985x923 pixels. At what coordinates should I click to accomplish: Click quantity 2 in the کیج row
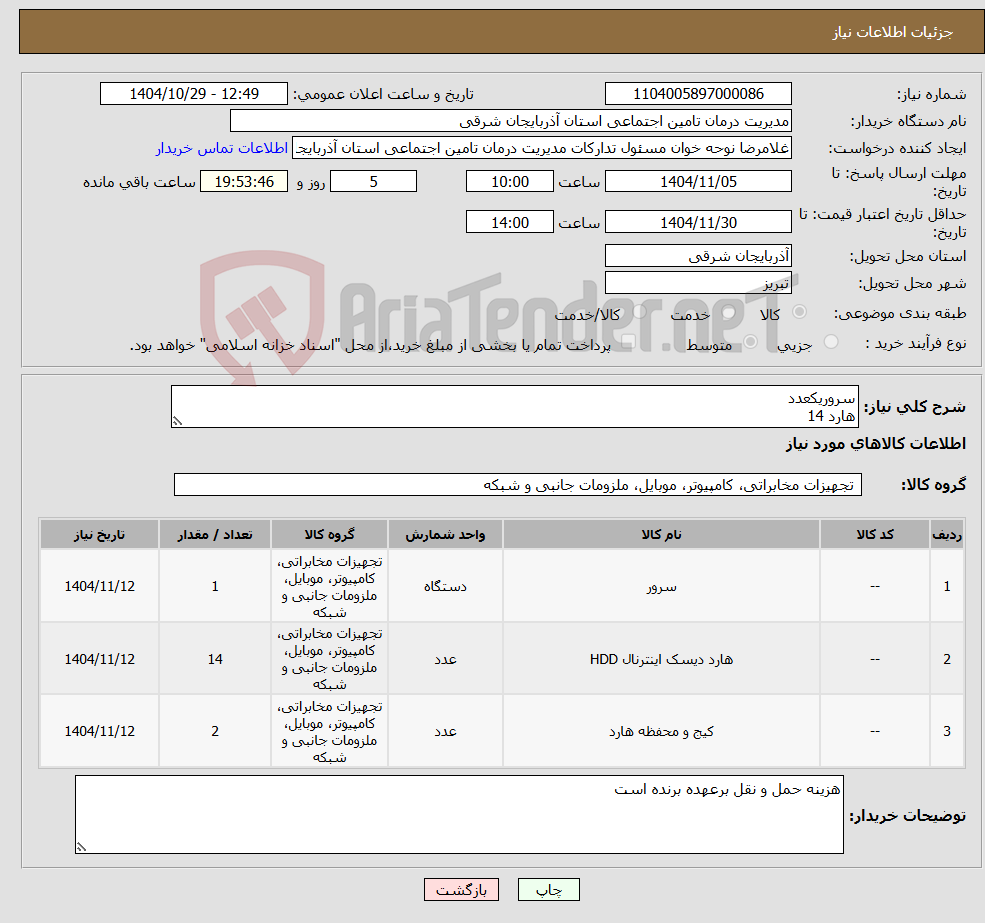click(215, 731)
